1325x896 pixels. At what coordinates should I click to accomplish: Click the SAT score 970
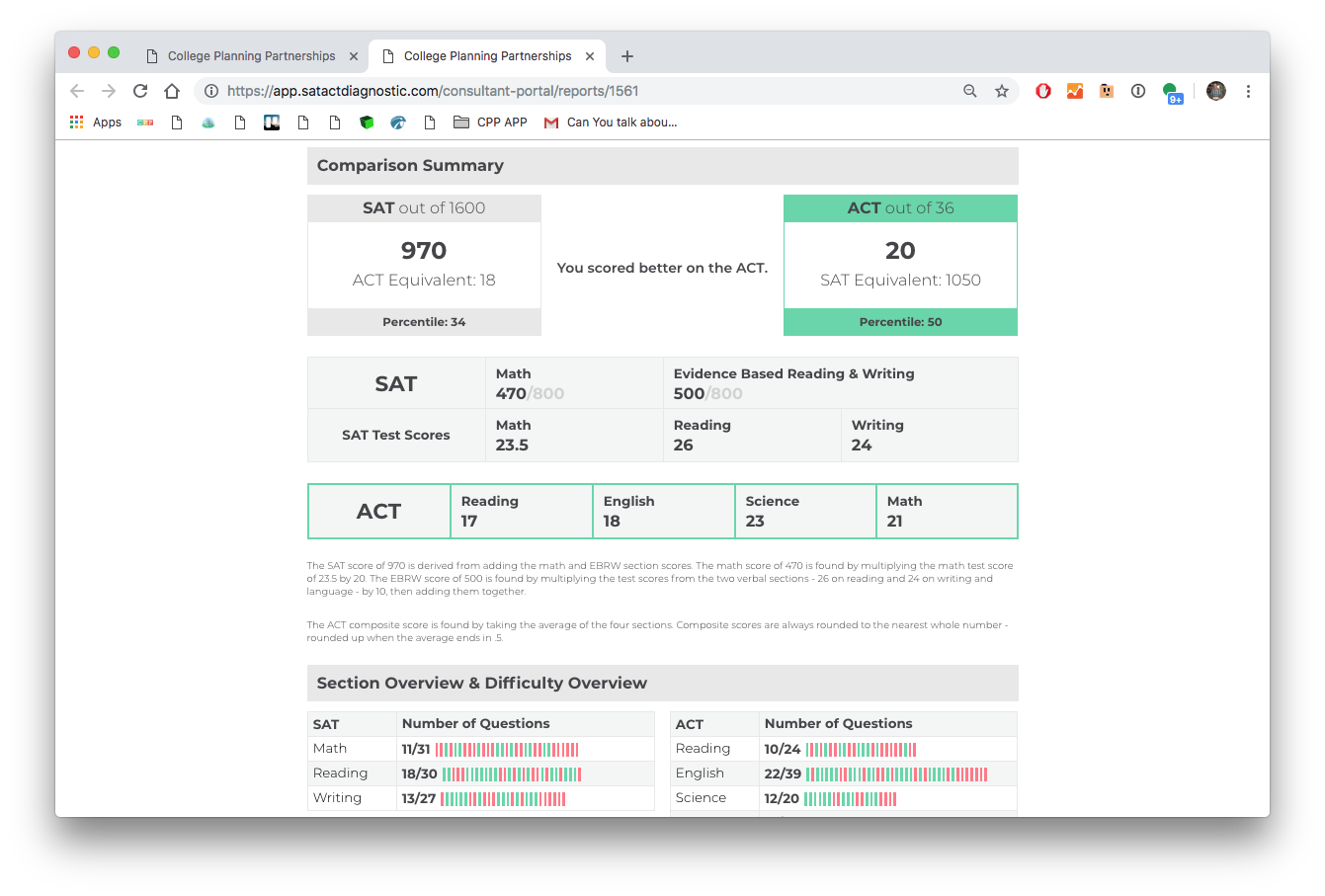point(424,251)
